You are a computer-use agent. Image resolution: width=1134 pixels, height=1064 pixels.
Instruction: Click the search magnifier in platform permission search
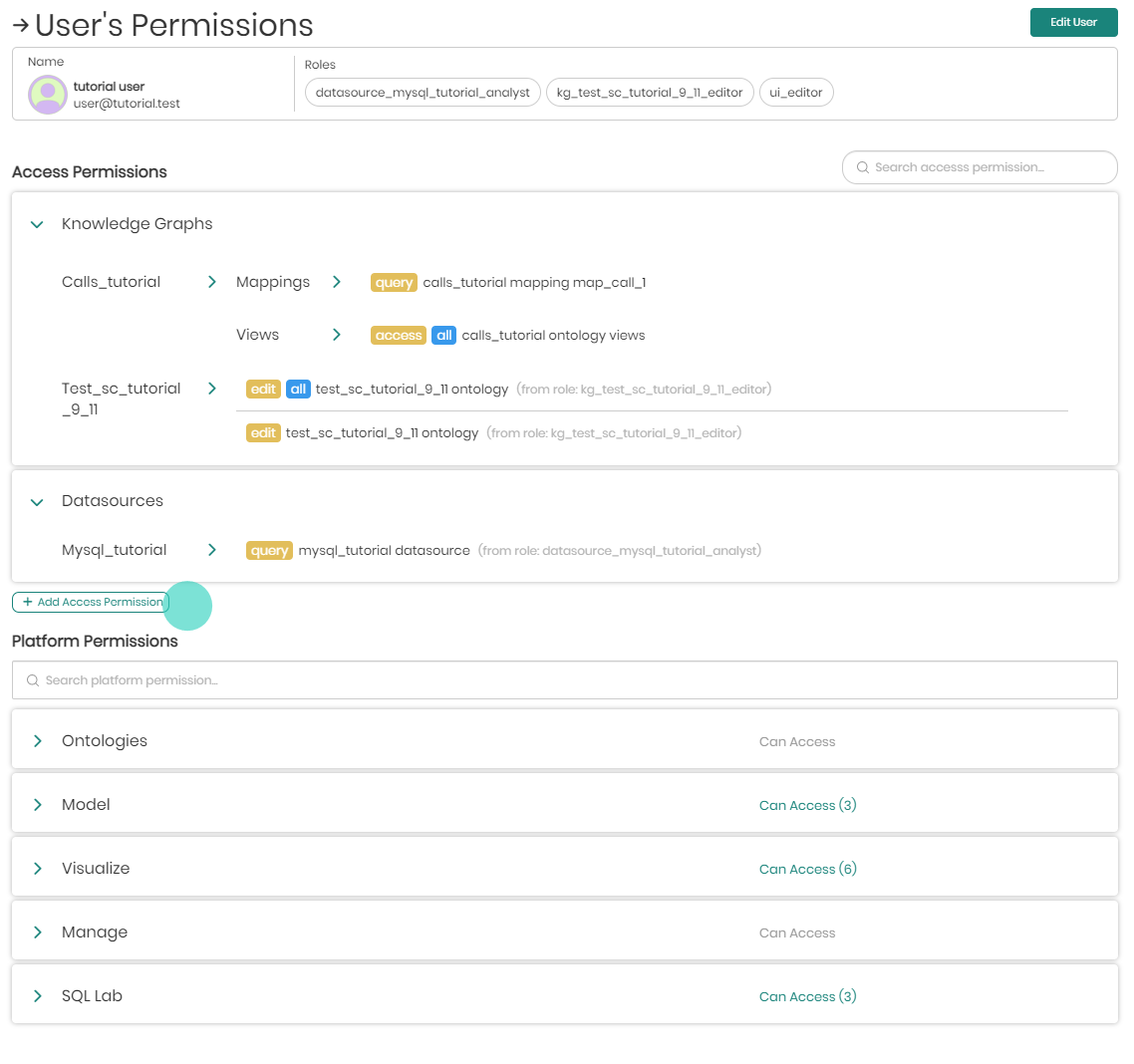(32, 679)
